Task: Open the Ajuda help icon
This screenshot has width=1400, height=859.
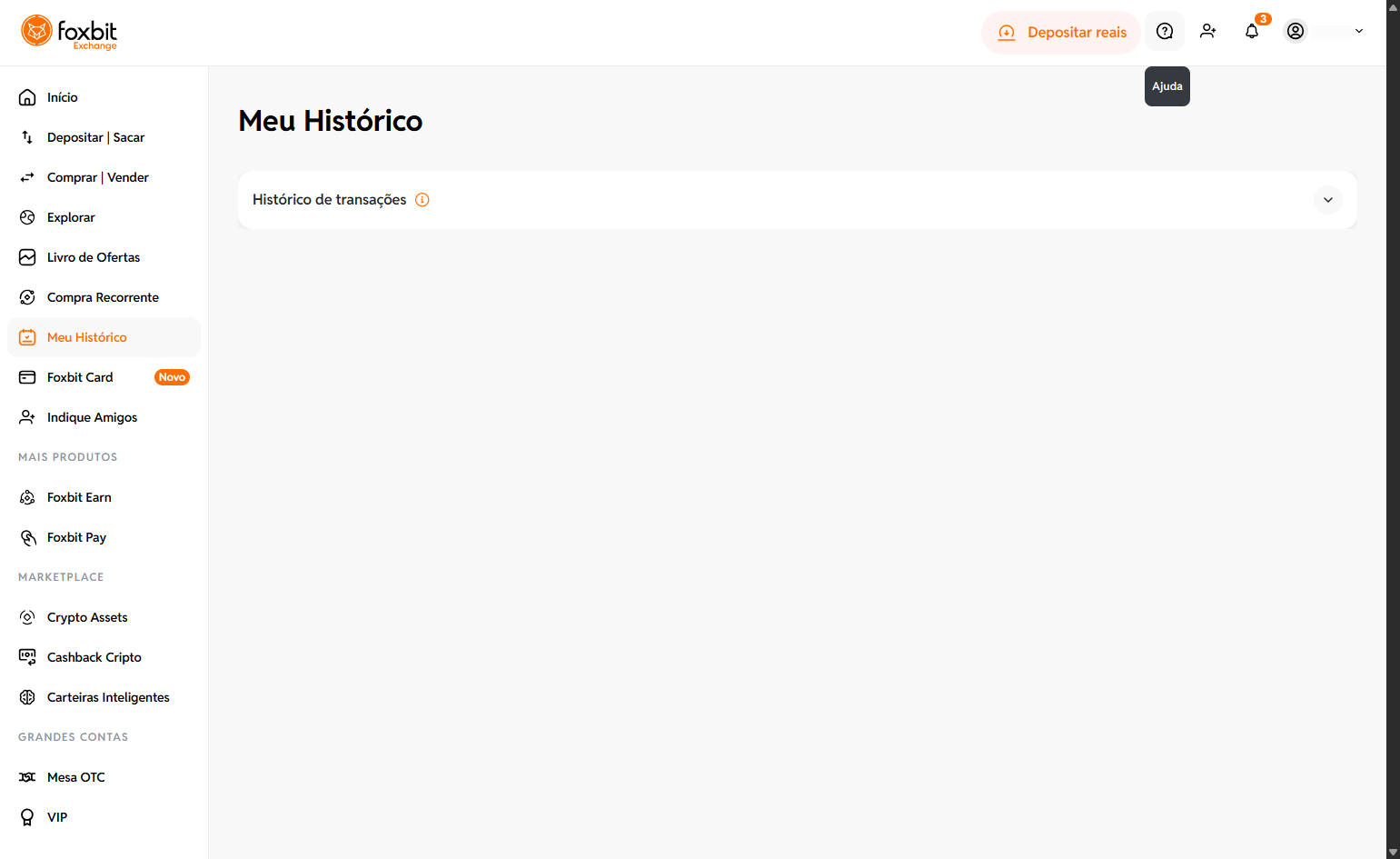Action: click(x=1165, y=32)
